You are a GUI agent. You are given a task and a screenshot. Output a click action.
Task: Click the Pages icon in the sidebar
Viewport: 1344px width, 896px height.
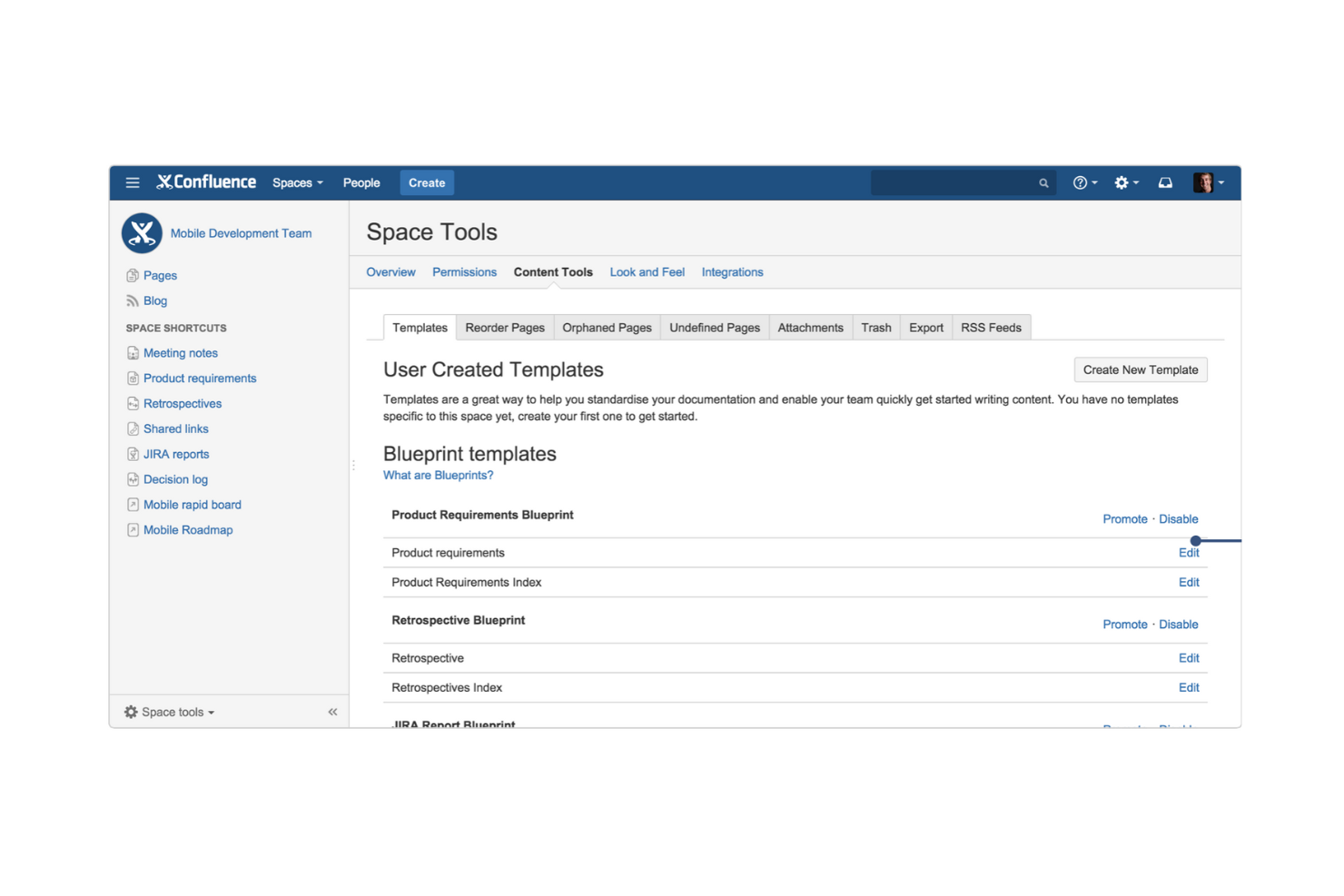[133, 275]
